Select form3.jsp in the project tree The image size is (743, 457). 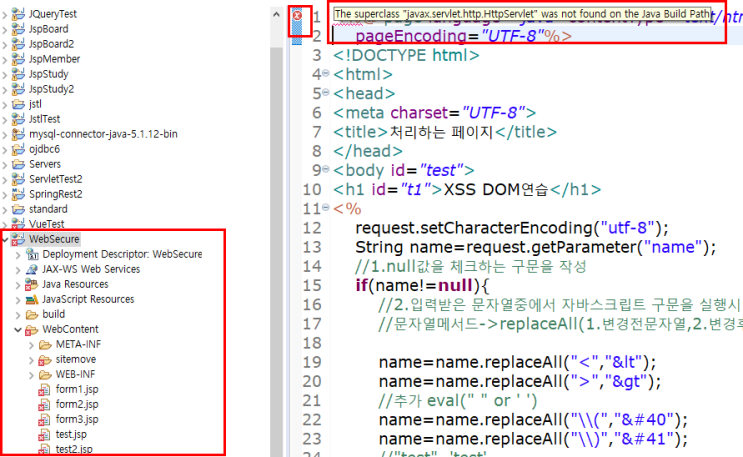click(x=77, y=420)
